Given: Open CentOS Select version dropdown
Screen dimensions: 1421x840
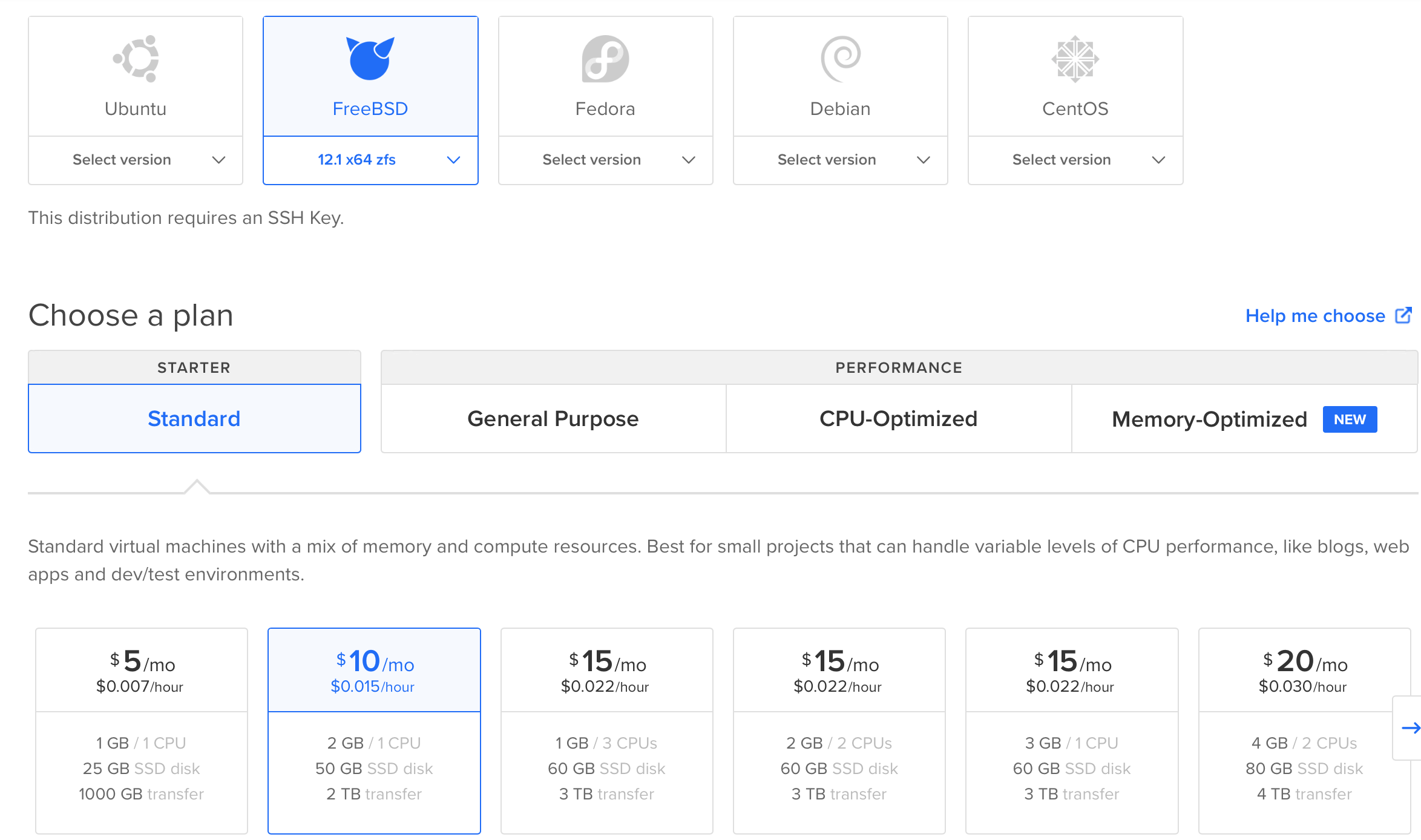Looking at the screenshot, I should pyautogui.click(x=1075, y=160).
